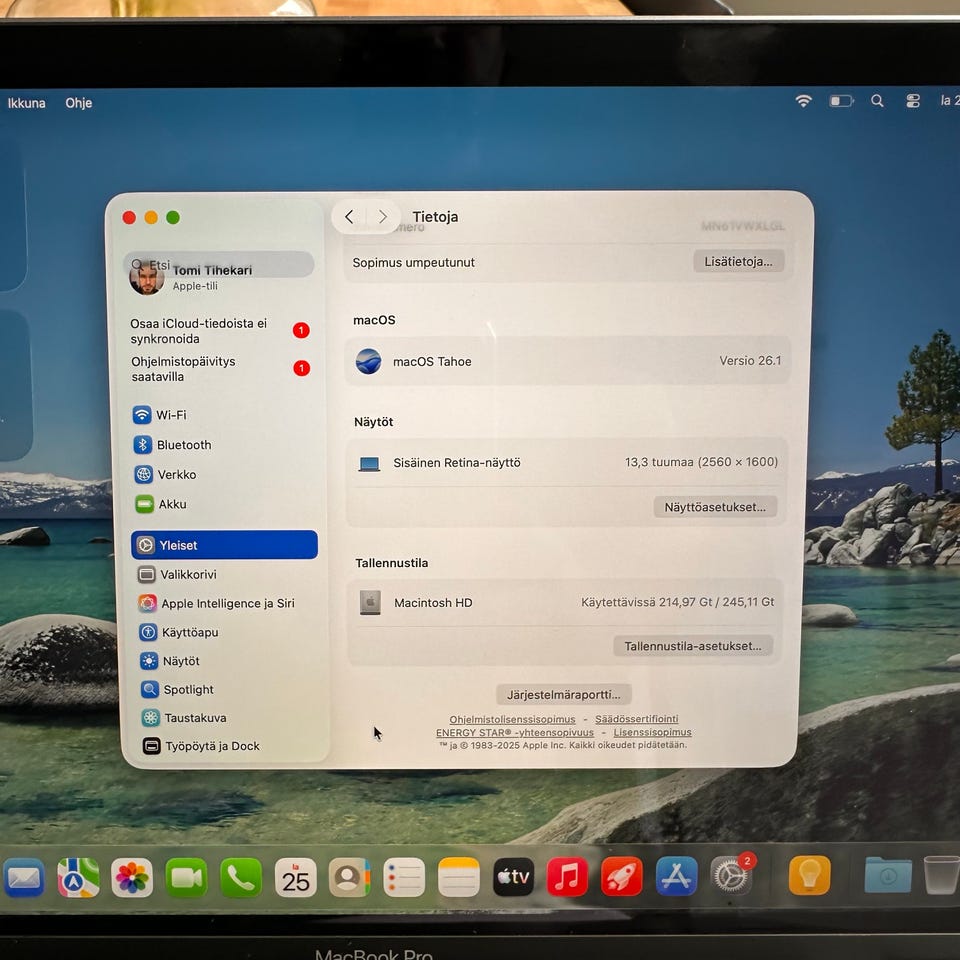The width and height of the screenshot is (960, 960).
Task: Click the Näyttöasetukset... button
Action: [x=715, y=507]
